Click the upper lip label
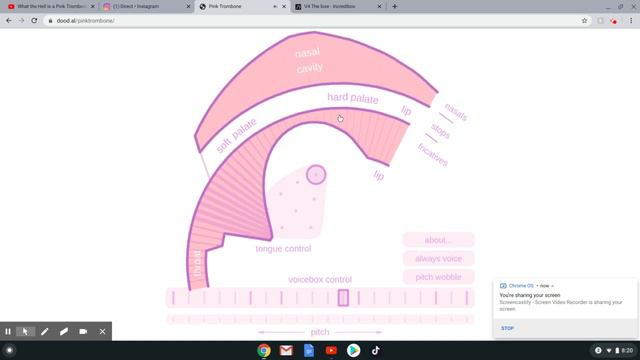 coord(406,111)
